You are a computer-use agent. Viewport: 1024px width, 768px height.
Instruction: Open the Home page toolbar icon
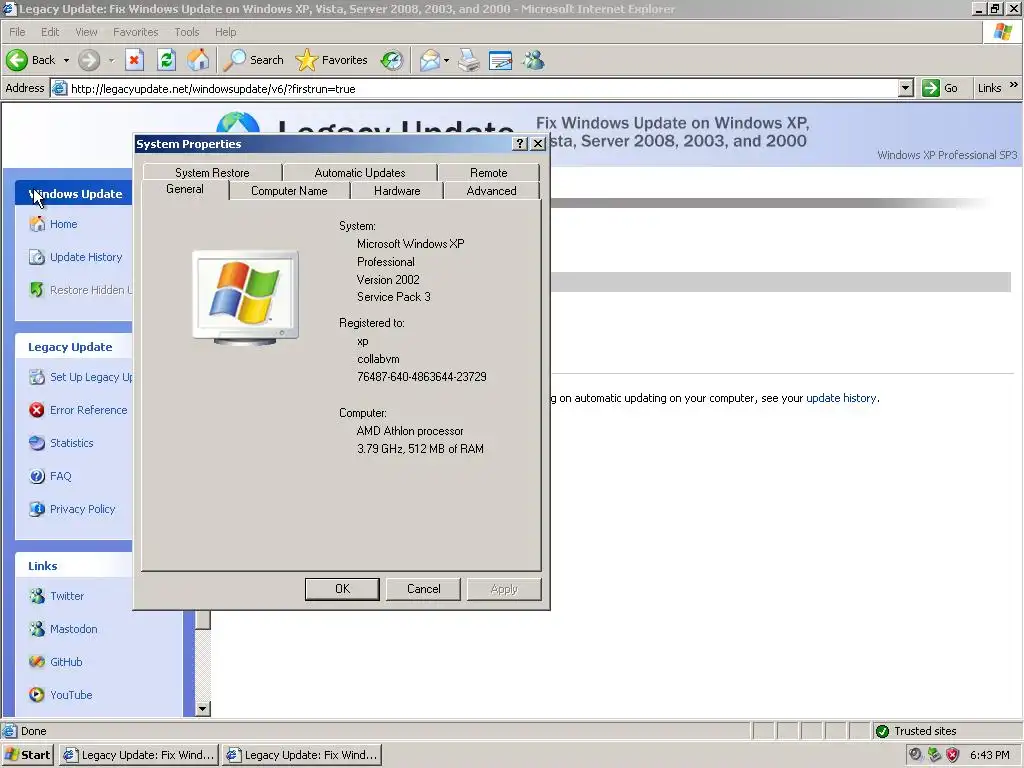coord(199,60)
